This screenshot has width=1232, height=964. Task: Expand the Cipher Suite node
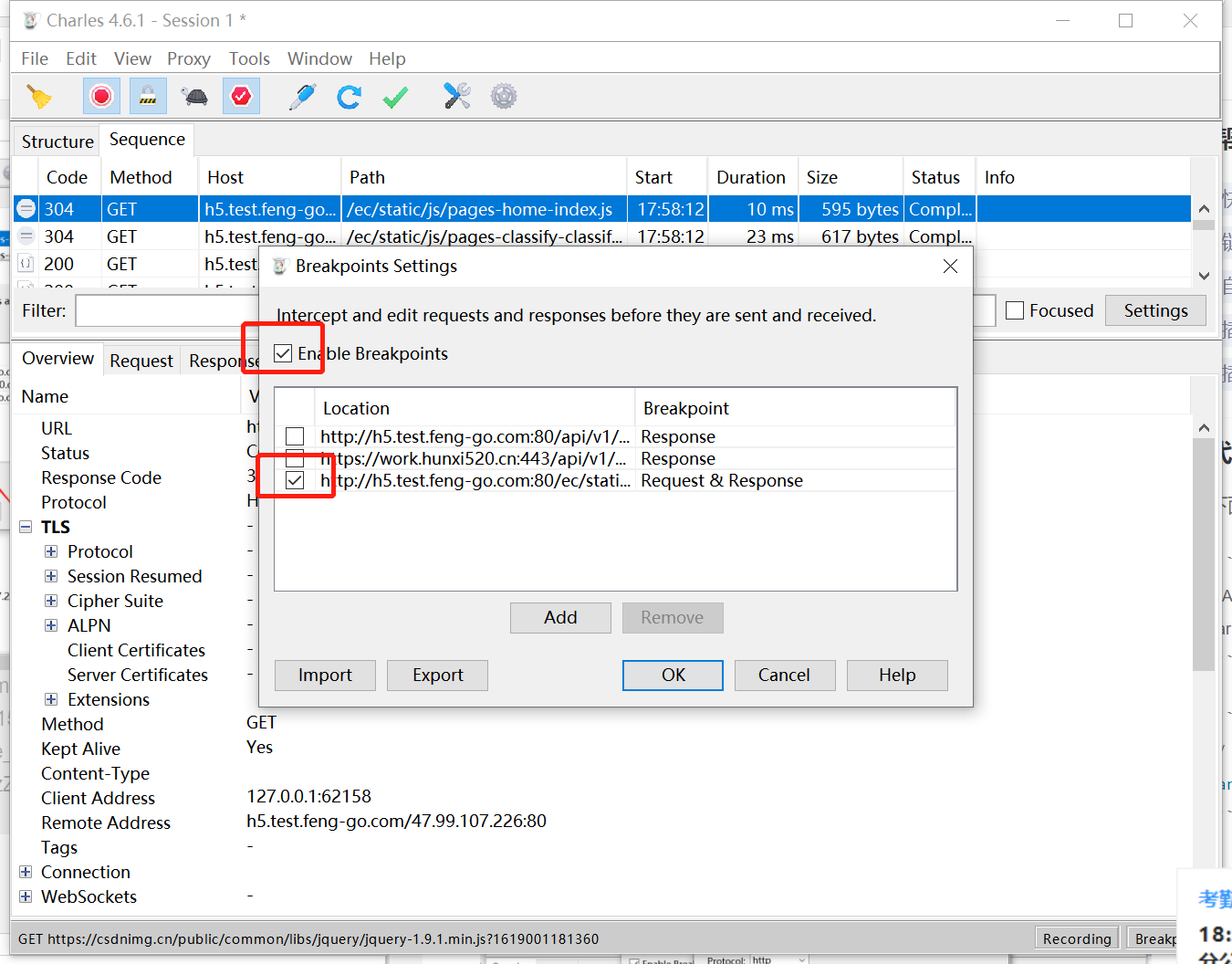pyautogui.click(x=51, y=601)
